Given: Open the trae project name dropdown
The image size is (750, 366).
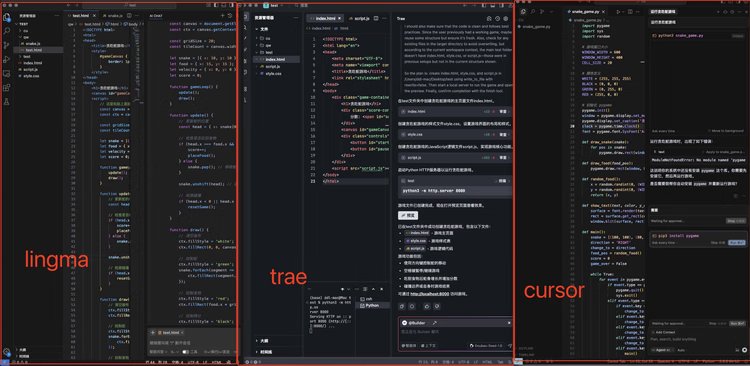Looking at the screenshot, I should click(x=274, y=5).
